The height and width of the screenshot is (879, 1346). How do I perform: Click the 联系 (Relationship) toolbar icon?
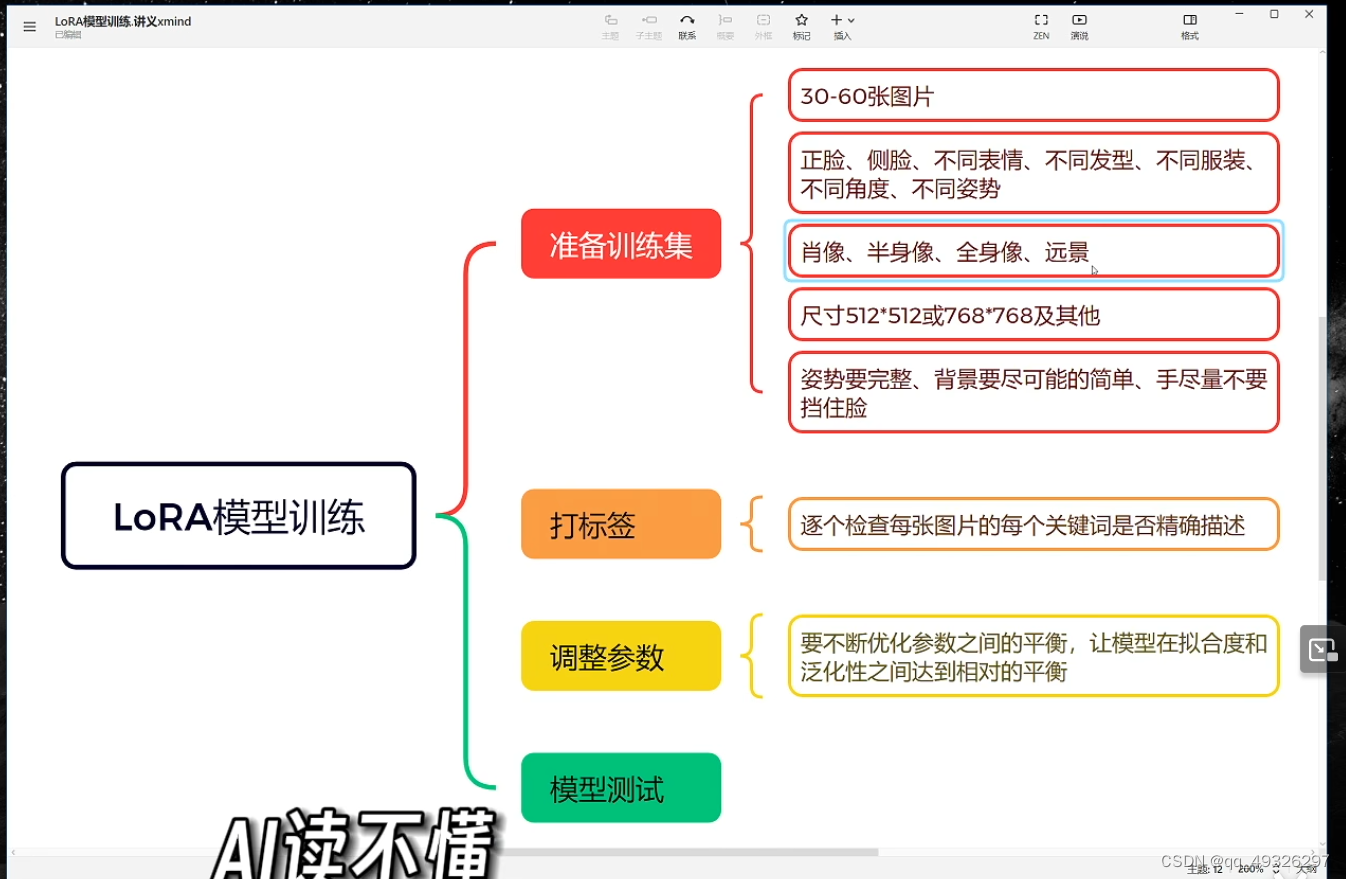(x=687, y=27)
